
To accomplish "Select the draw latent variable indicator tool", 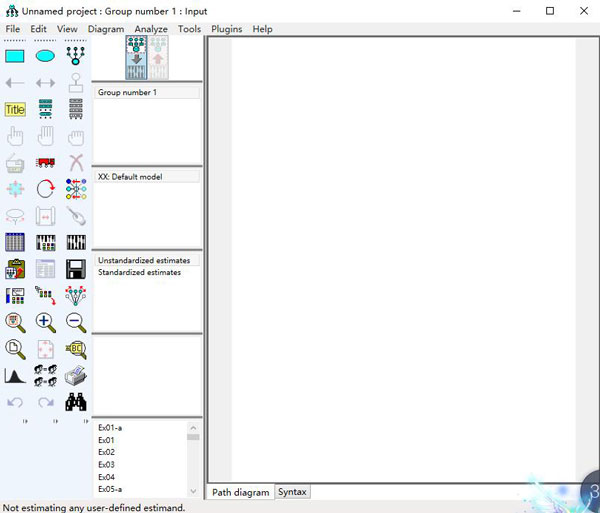I will coord(75,56).
